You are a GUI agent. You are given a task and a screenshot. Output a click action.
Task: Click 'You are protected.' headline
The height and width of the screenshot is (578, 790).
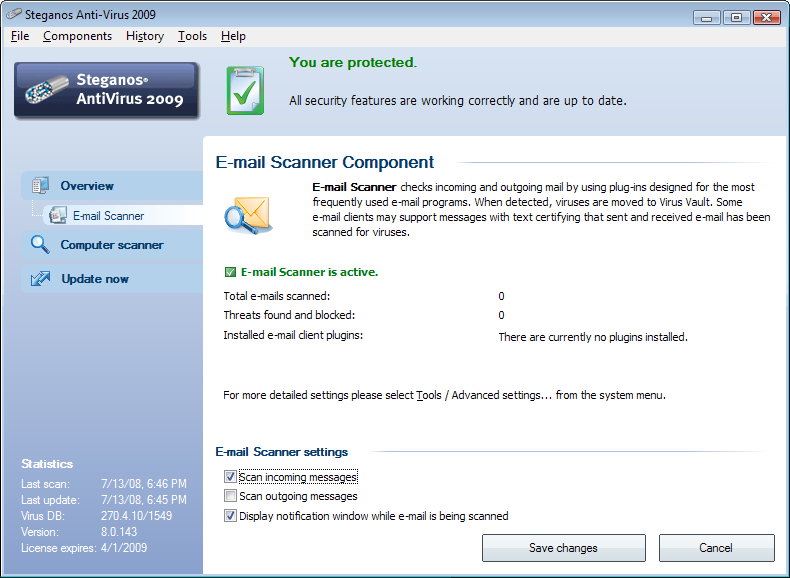pyautogui.click(x=353, y=62)
